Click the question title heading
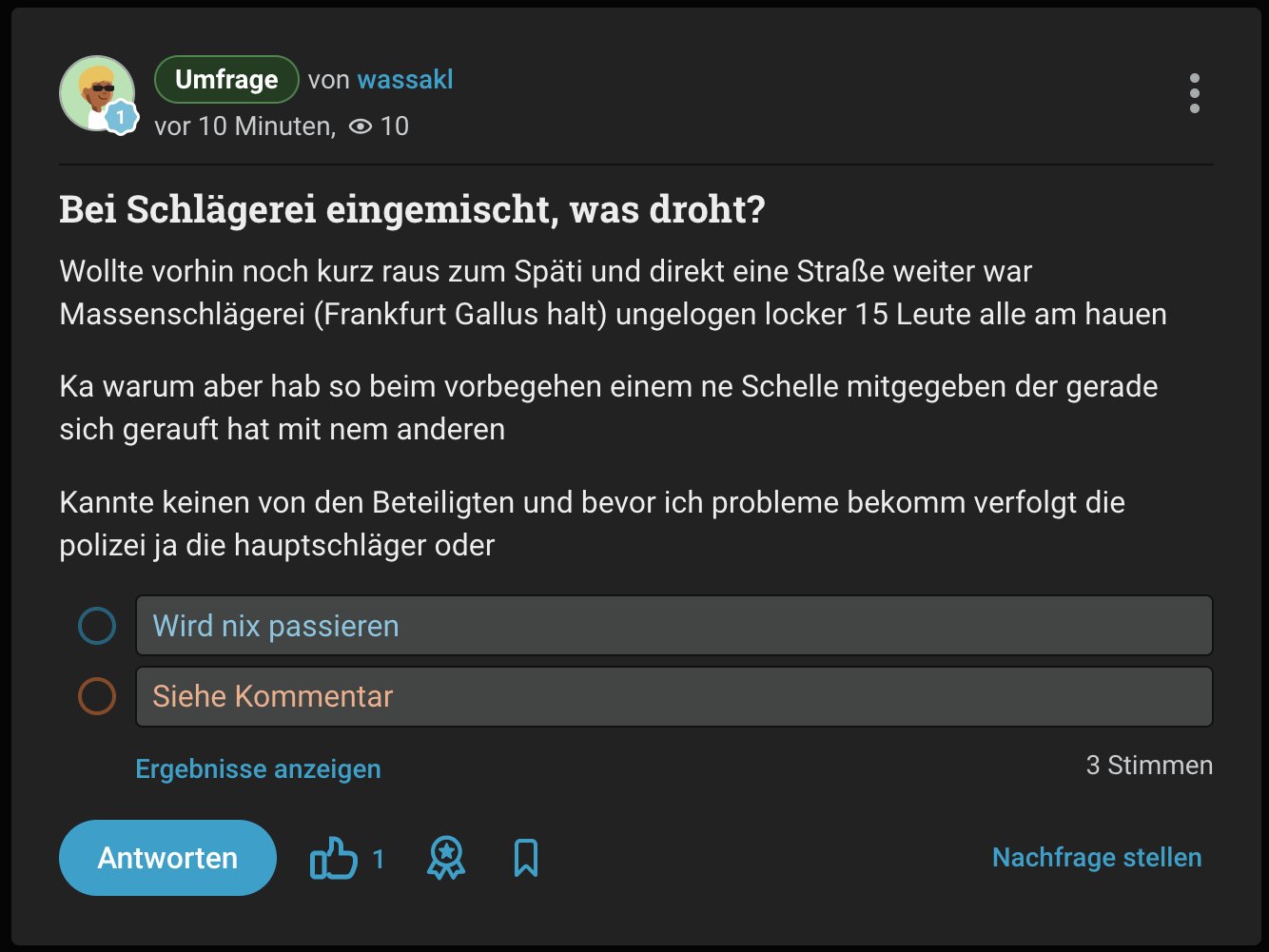 [412, 209]
